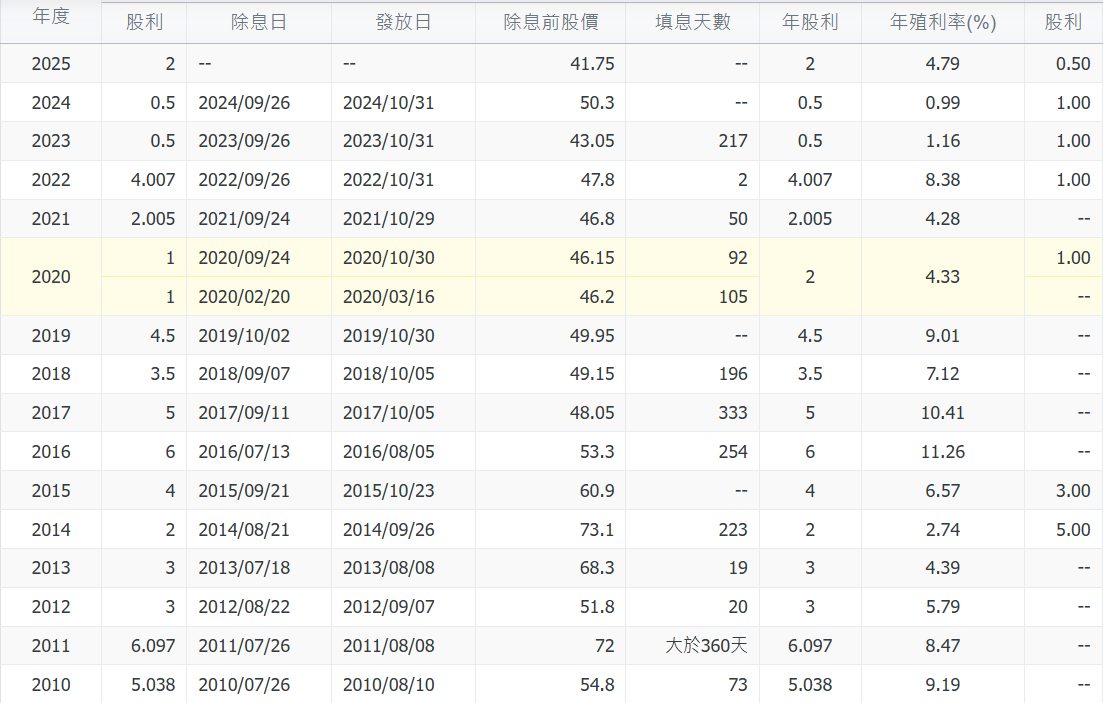The image size is (1103, 703).
Task: Click payment date 2014/09/26
Action: pyautogui.click(x=388, y=530)
